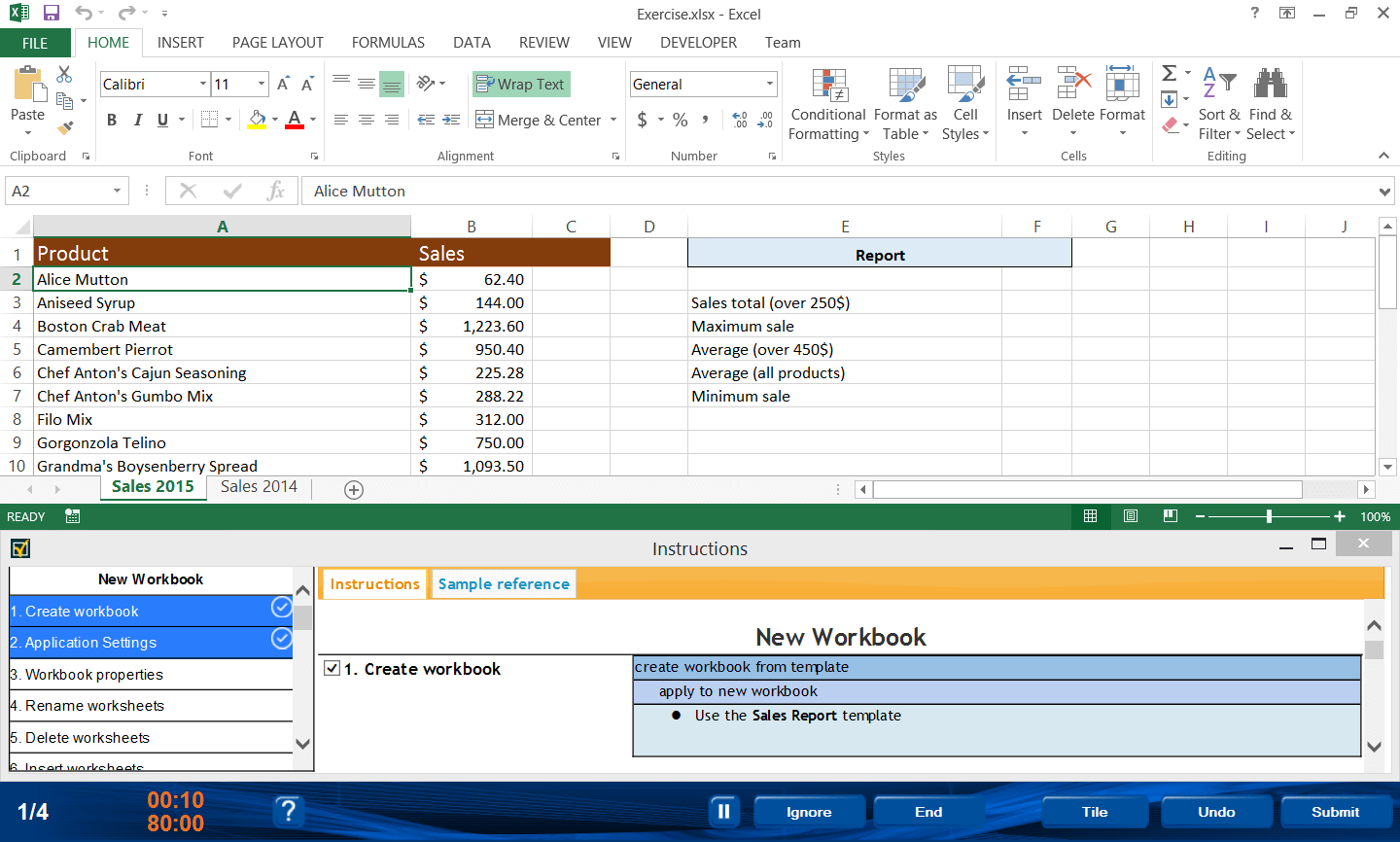Screen dimensions: 1400x842
Task: Switch to Page Layout view in status bar
Action: (1131, 516)
